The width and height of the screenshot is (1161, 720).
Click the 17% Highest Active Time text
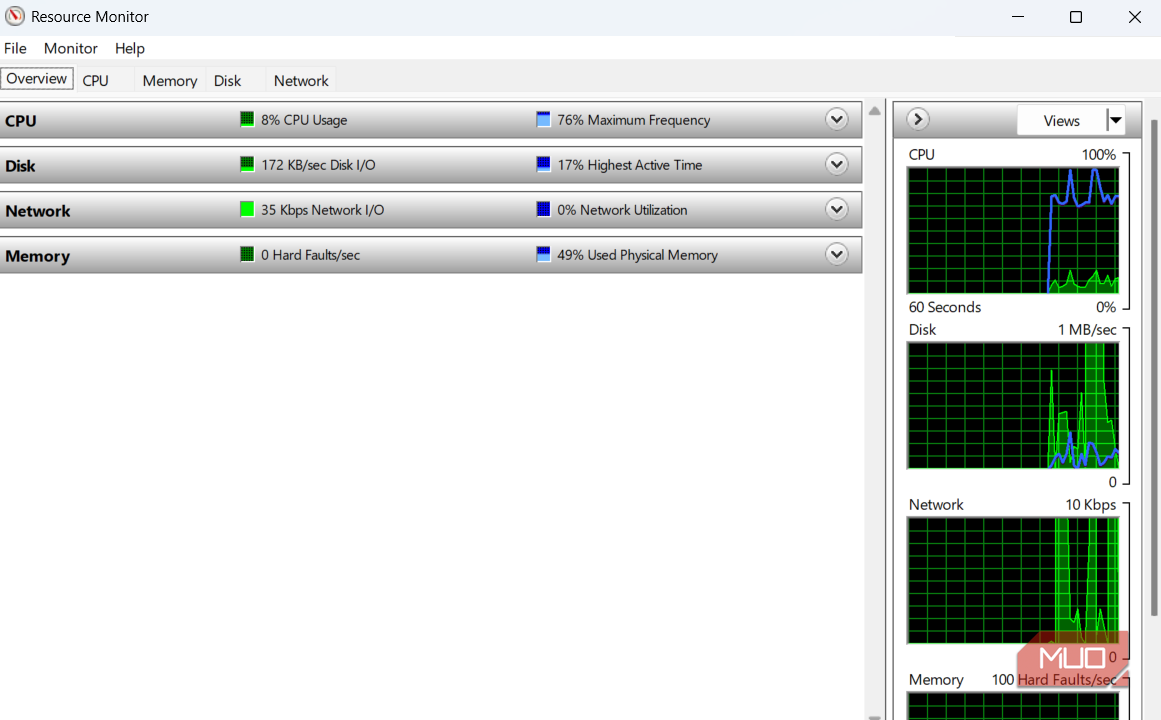[x=629, y=165]
